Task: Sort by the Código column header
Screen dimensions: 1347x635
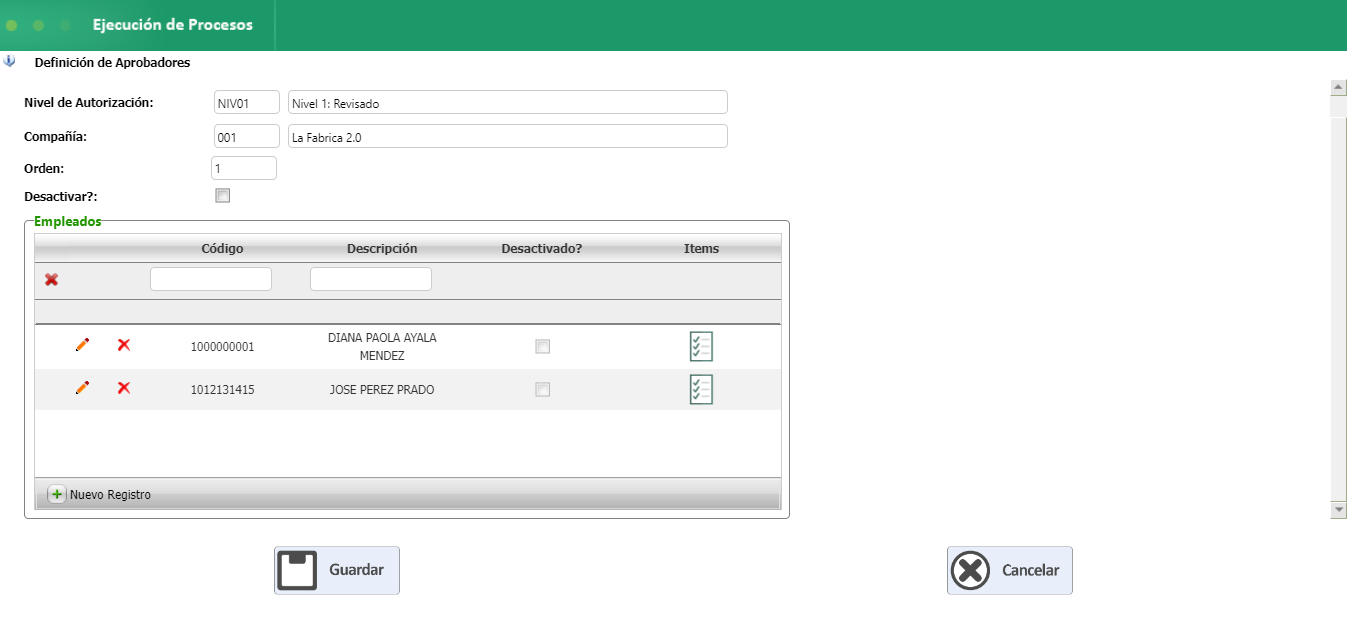Action: 222,248
